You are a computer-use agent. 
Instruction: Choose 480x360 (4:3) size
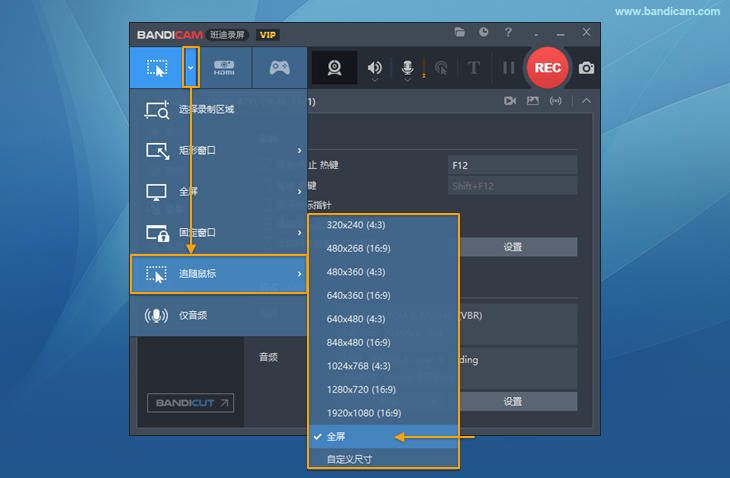click(384, 272)
